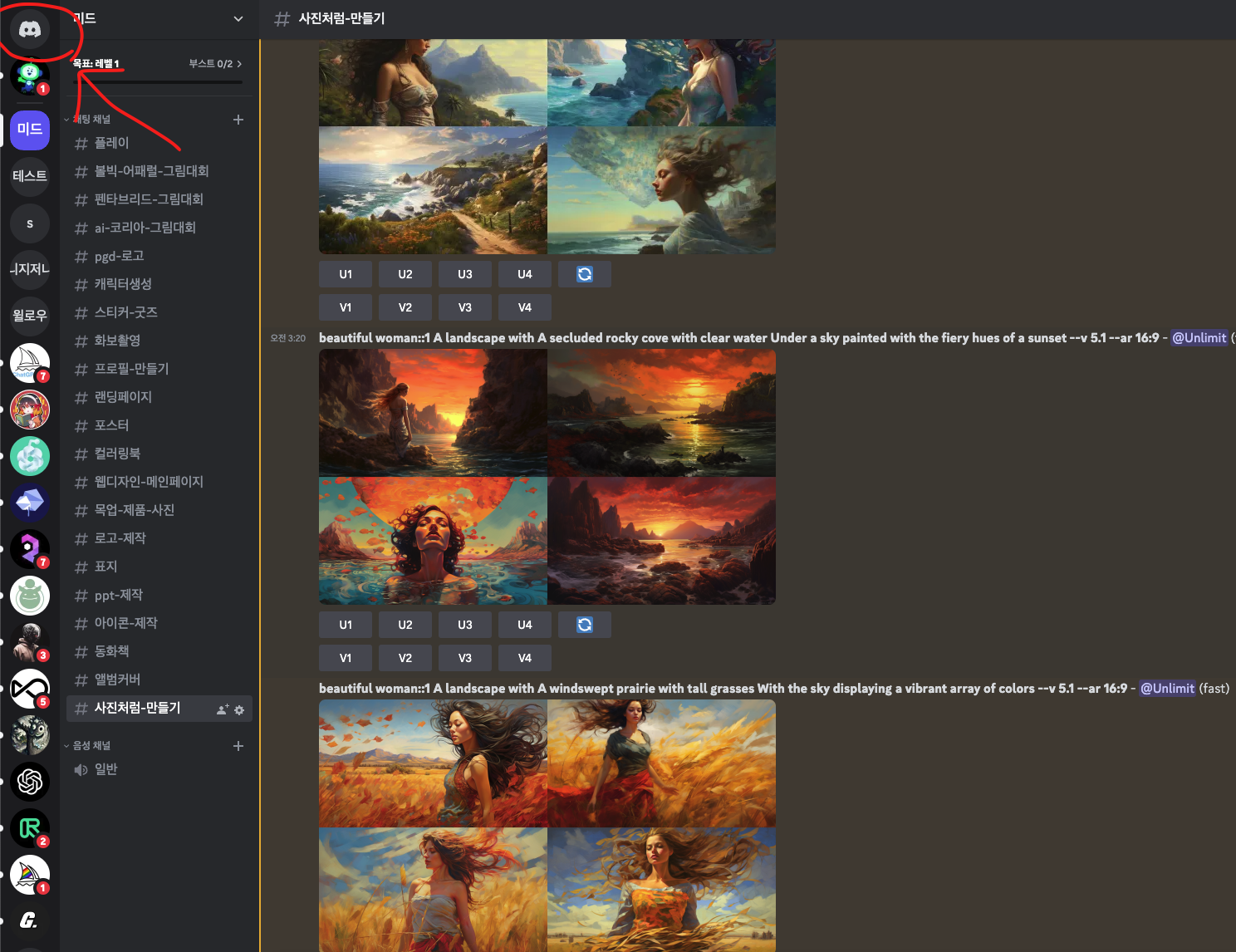Open 로고-제작 channel

click(x=159, y=538)
